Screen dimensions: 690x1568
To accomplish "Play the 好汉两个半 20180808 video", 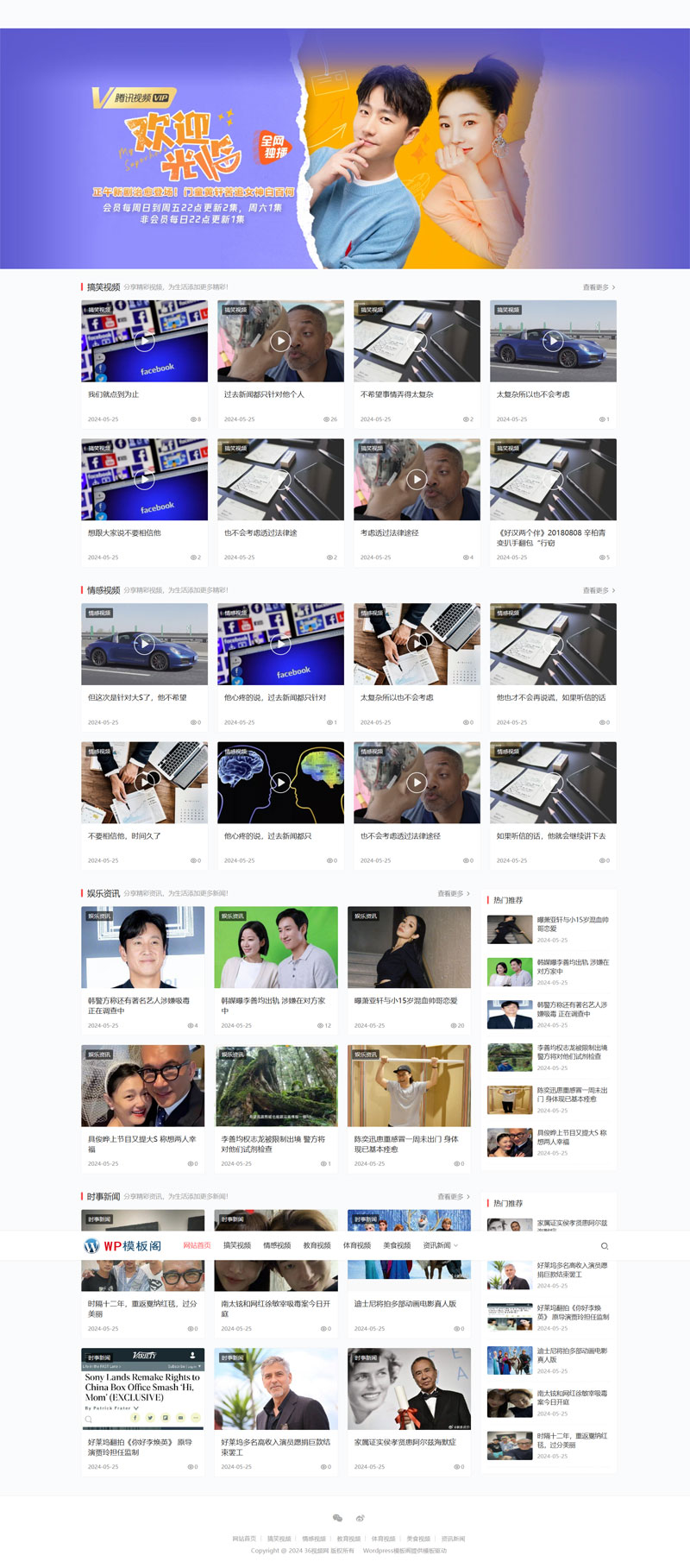I will pyautogui.click(x=553, y=479).
